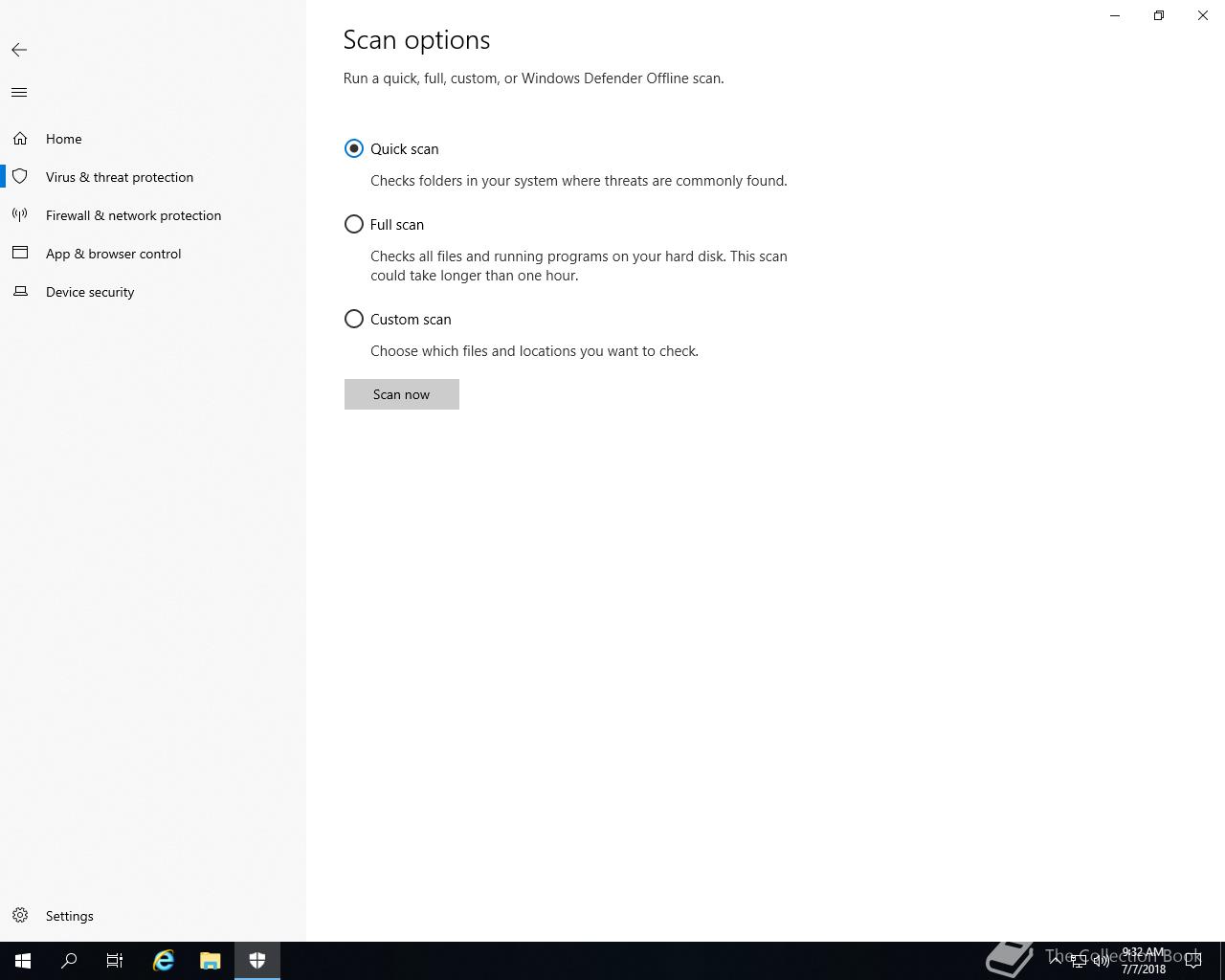Click the Custom scan label text
Image resolution: width=1225 pixels, height=980 pixels.
pyautogui.click(x=411, y=320)
